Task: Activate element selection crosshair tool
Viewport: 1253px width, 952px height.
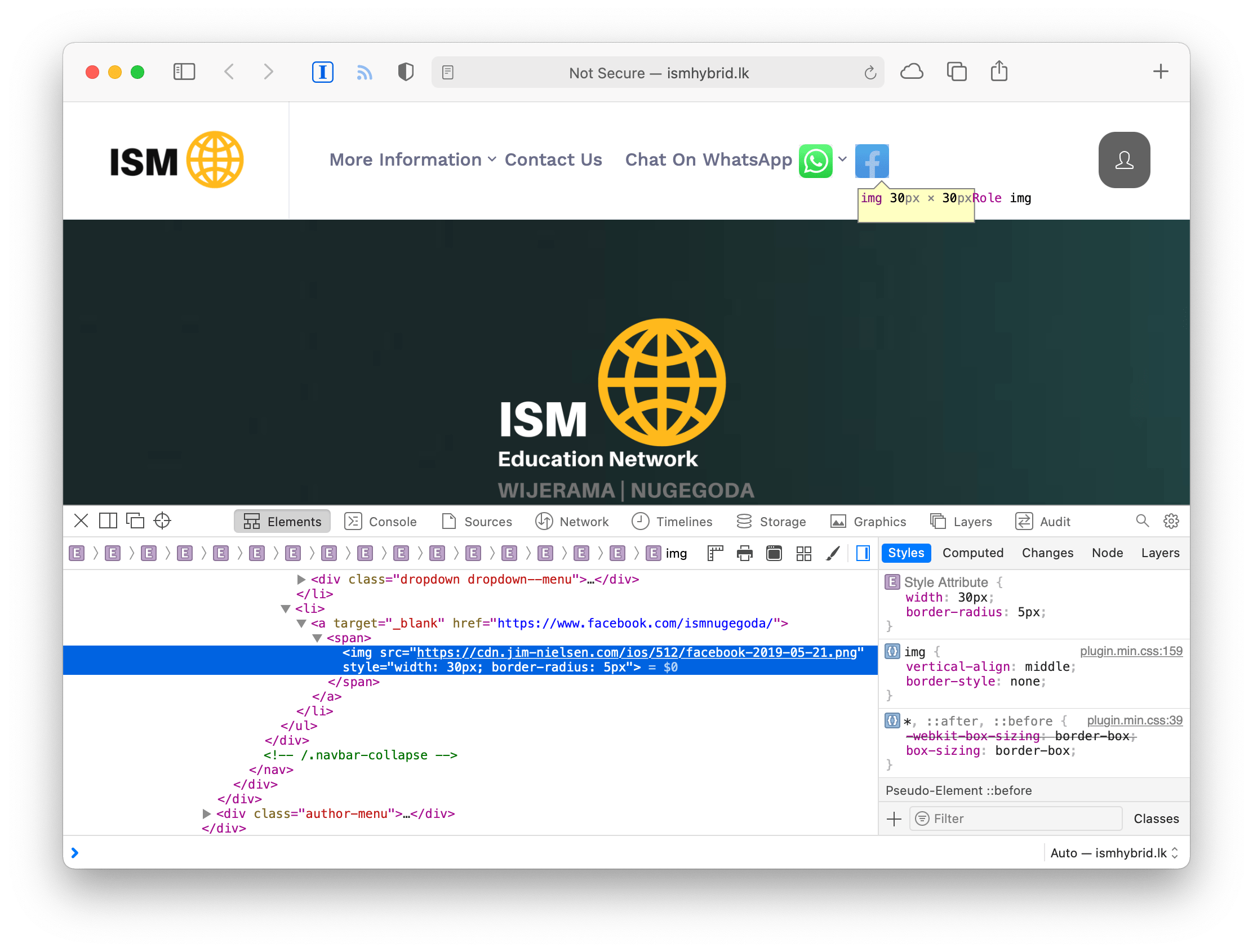Action: 162,521
